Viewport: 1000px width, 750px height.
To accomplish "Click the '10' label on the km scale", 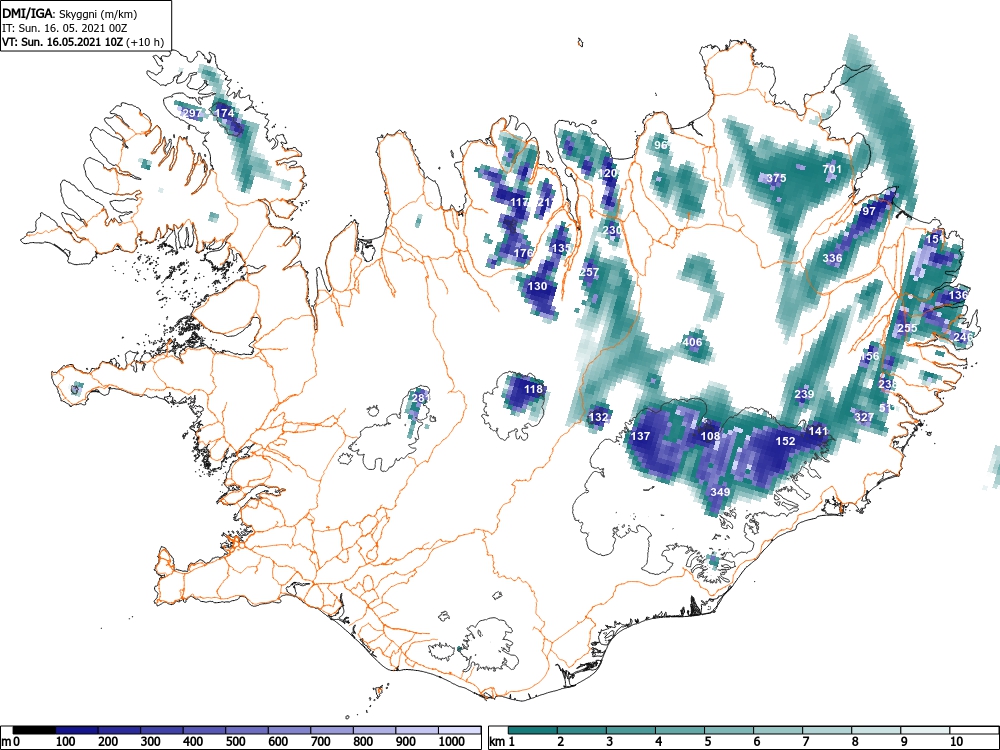I will point(956,742).
